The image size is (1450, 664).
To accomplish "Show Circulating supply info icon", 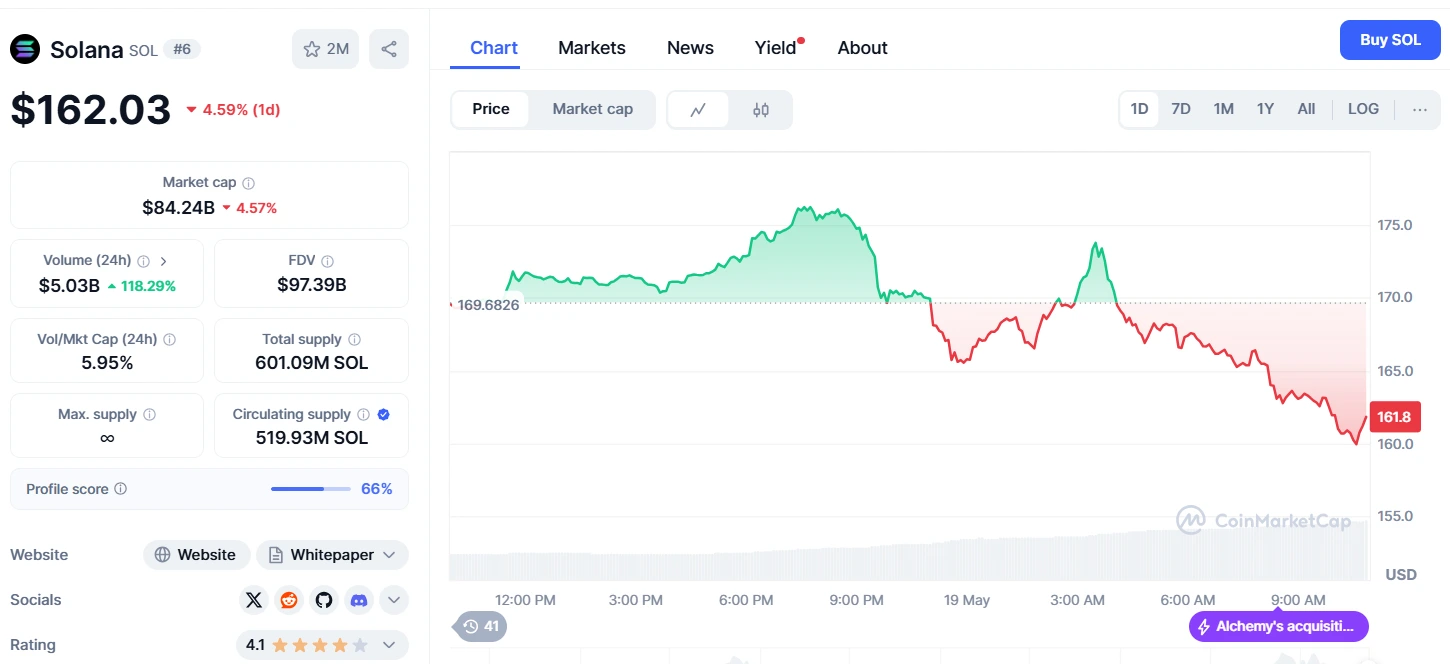I will [x=363, y=415].
